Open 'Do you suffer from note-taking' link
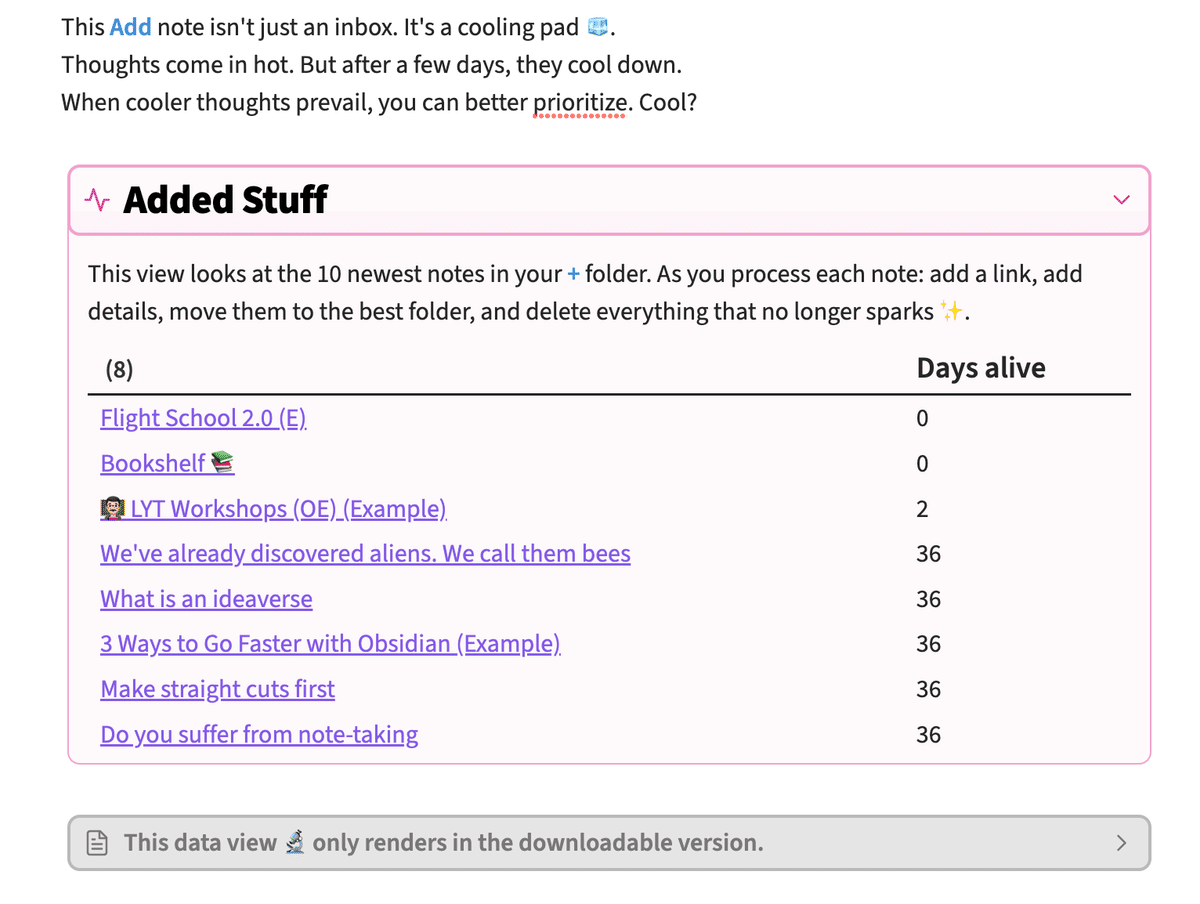The height and width of the screenshot is (904, 1200). pos(259,735)
